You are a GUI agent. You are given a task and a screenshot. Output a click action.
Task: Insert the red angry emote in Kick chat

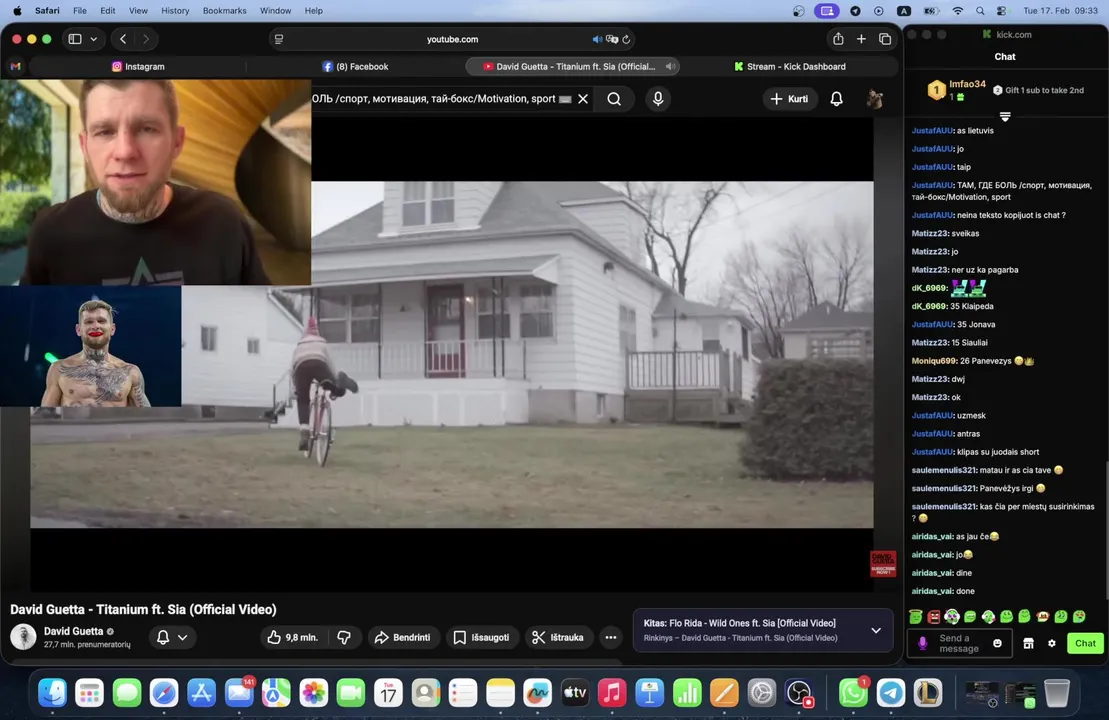click(x=934, y=617)
